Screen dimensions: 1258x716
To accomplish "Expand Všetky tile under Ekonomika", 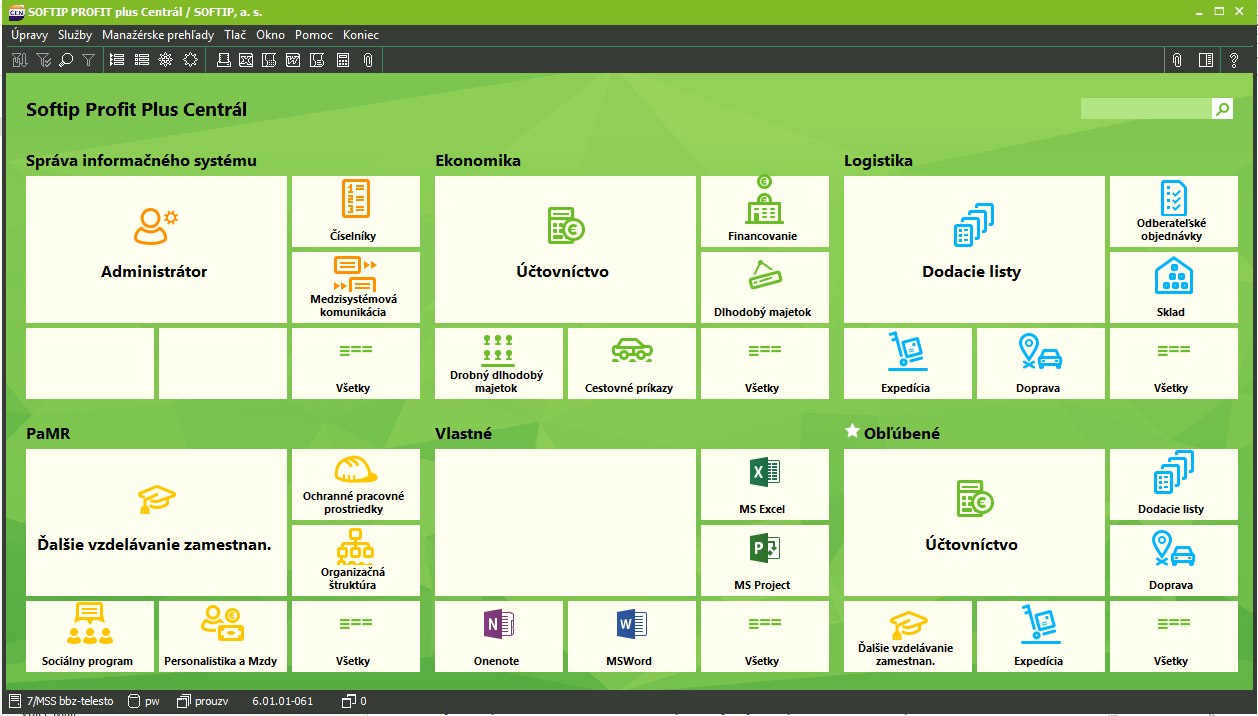I will click(x=764, y=363).
